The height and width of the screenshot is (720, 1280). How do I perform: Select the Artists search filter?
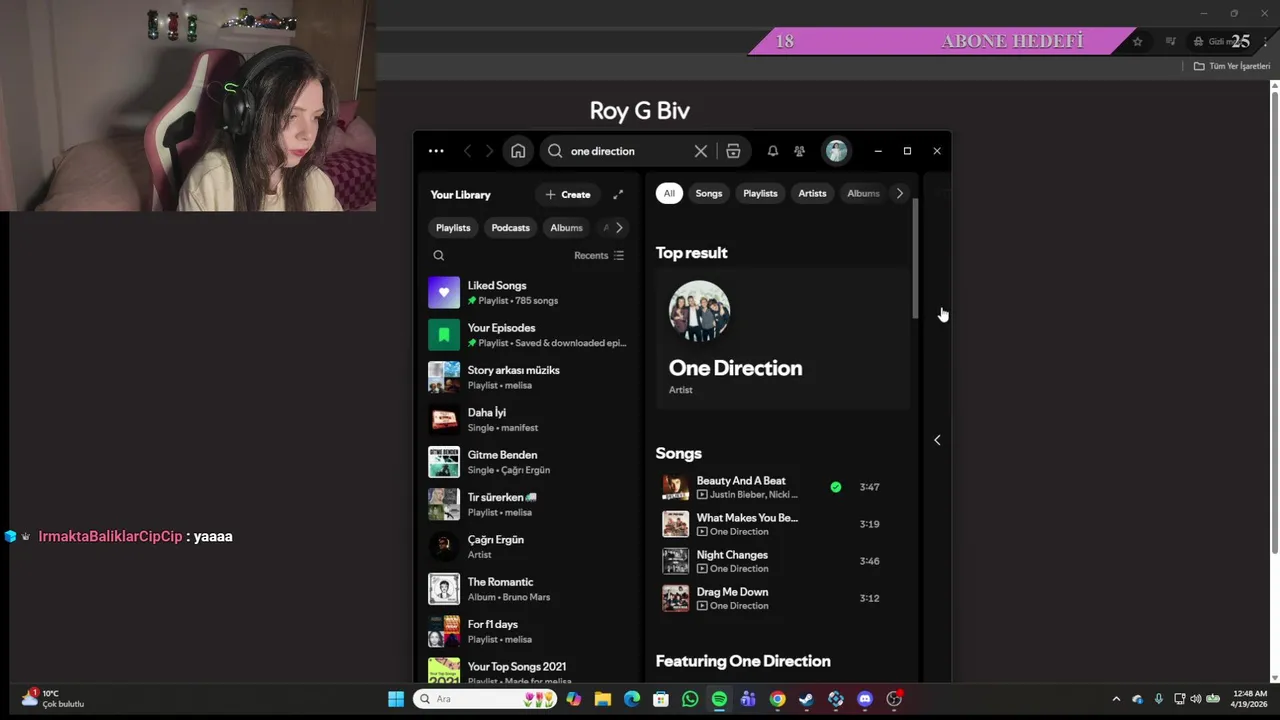(812, 193)
